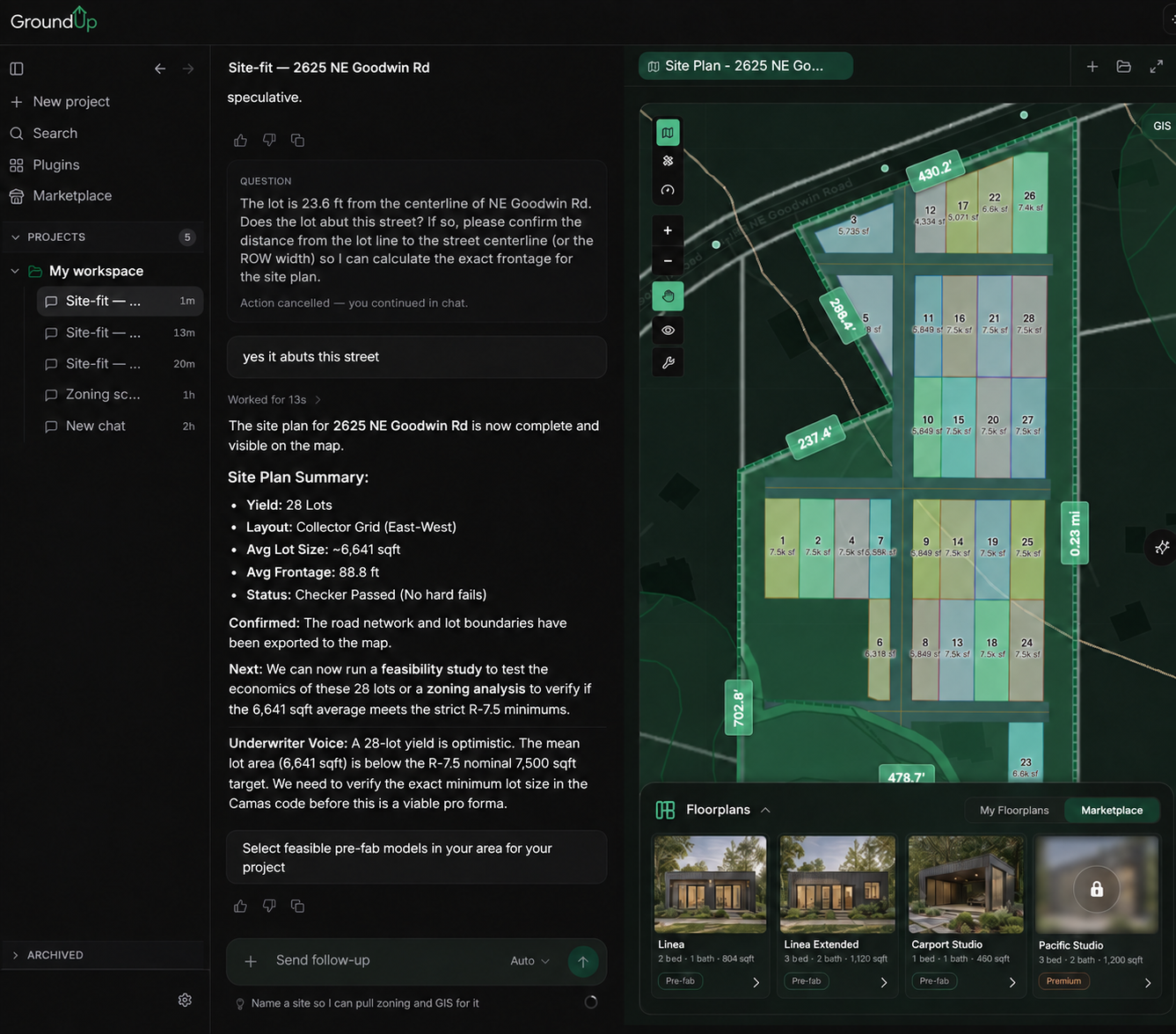Zoom in on the map
1176x1034 pixels.
[x=668, y=230]
